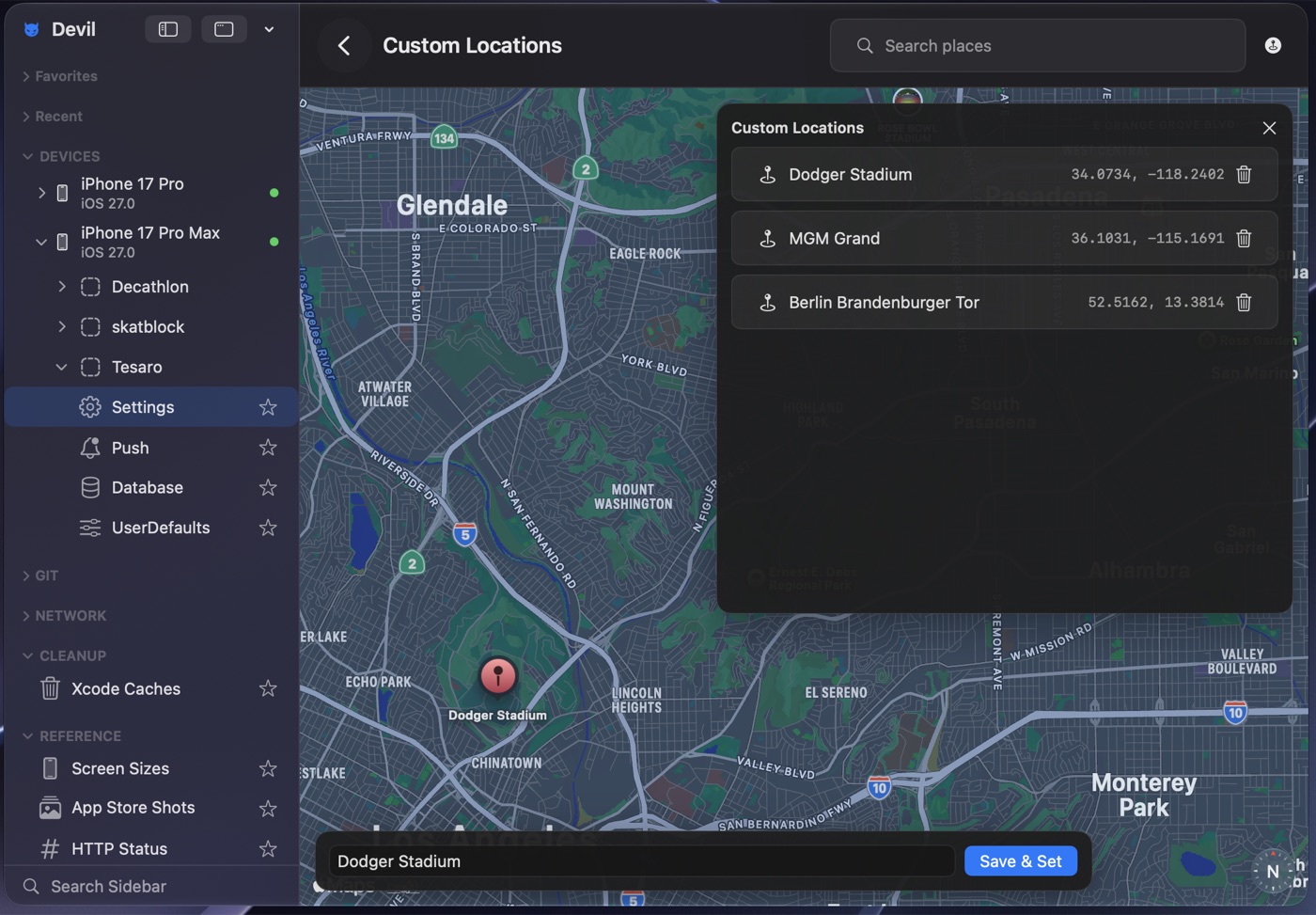The width and height of the screenshot is (1316, 915).
Task: Favorite the UserDefaults item with star
Action: [268, 528]
